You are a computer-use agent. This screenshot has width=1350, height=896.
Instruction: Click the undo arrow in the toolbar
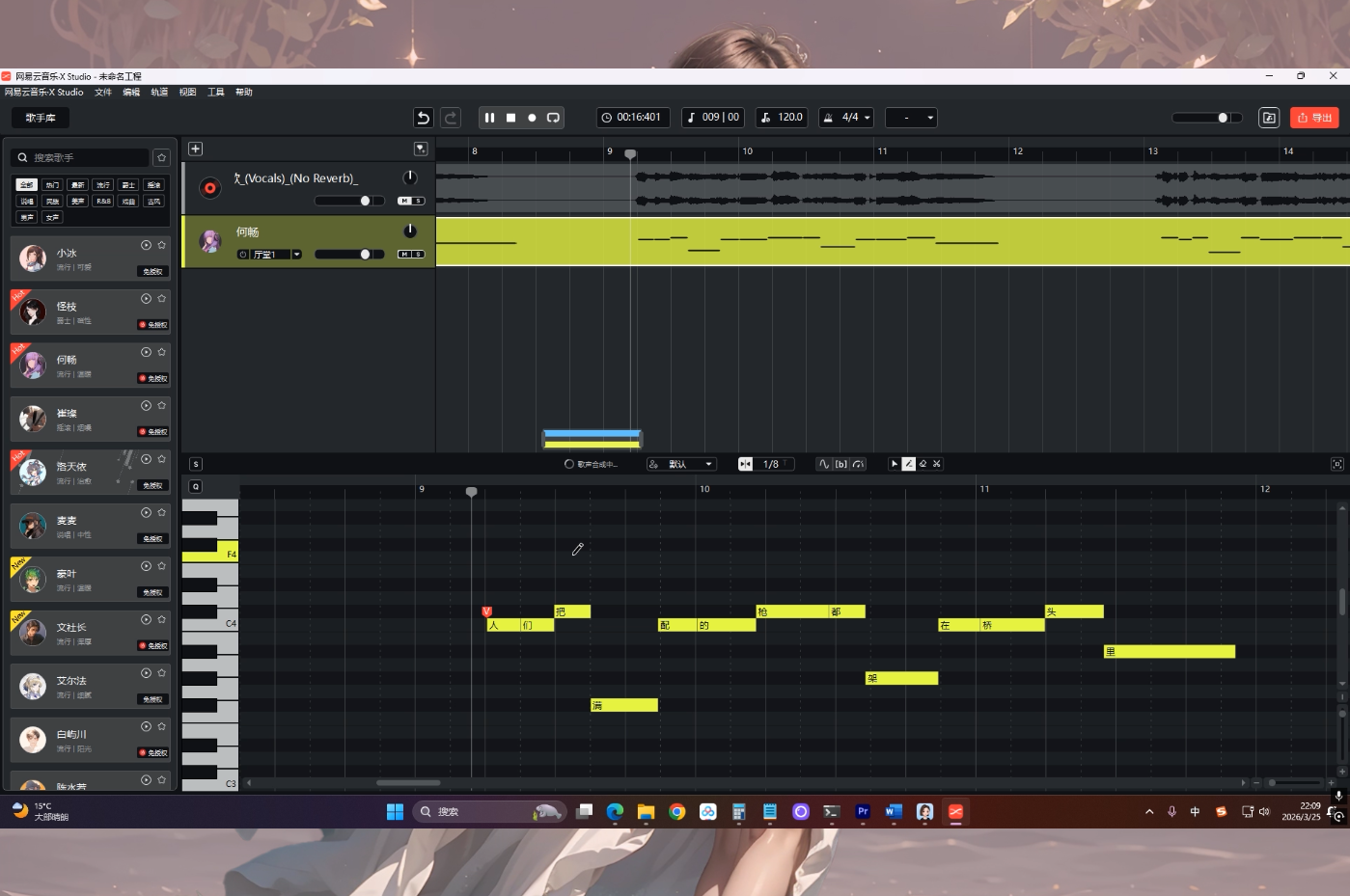tap(423, 118)
